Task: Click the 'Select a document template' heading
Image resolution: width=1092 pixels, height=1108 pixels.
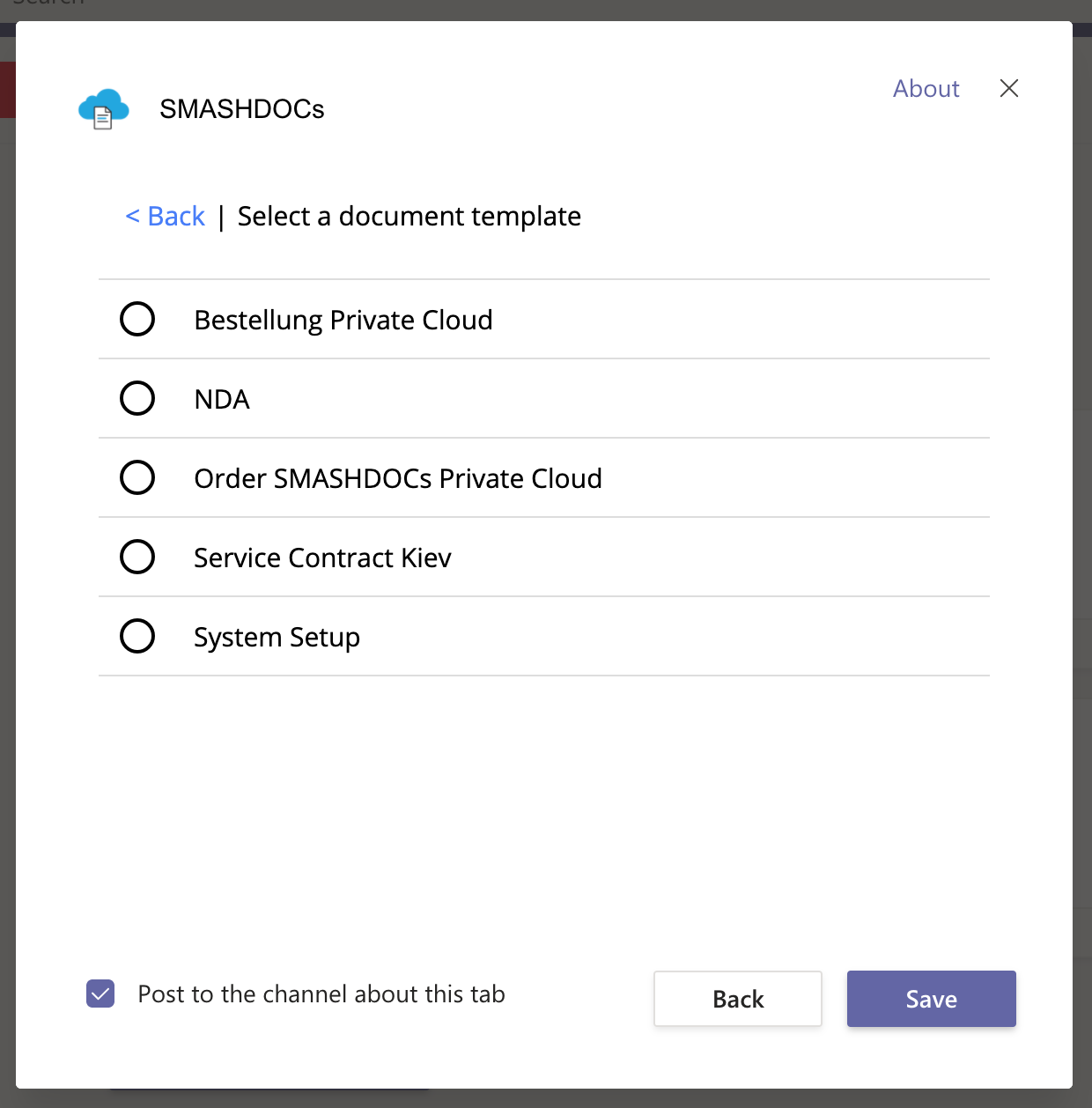Action: (x=409, y=216)
